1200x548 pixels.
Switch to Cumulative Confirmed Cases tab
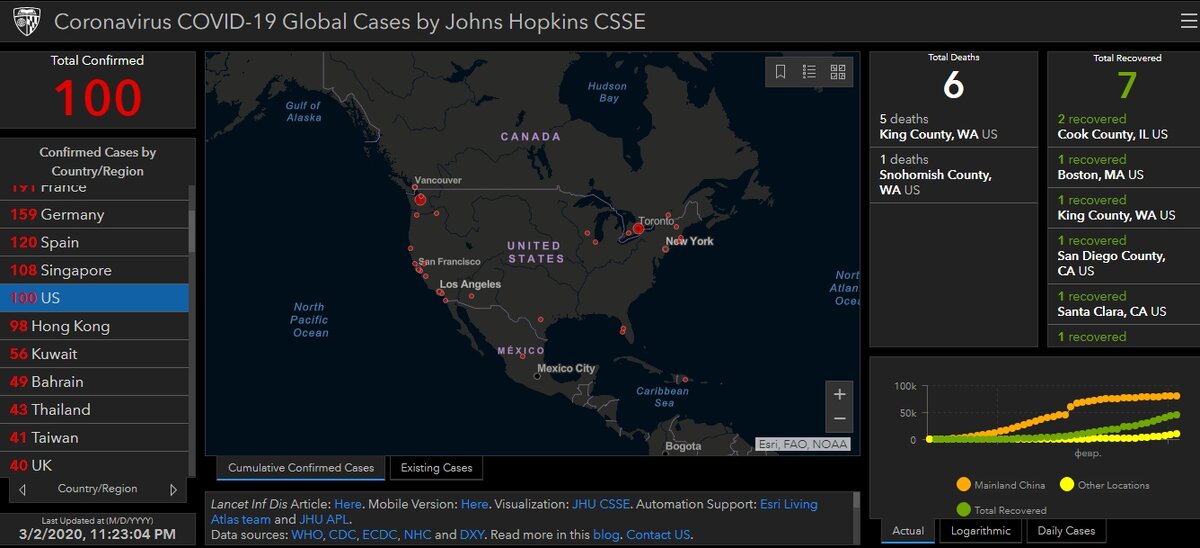pyautogui.click(x=301, y=467)
